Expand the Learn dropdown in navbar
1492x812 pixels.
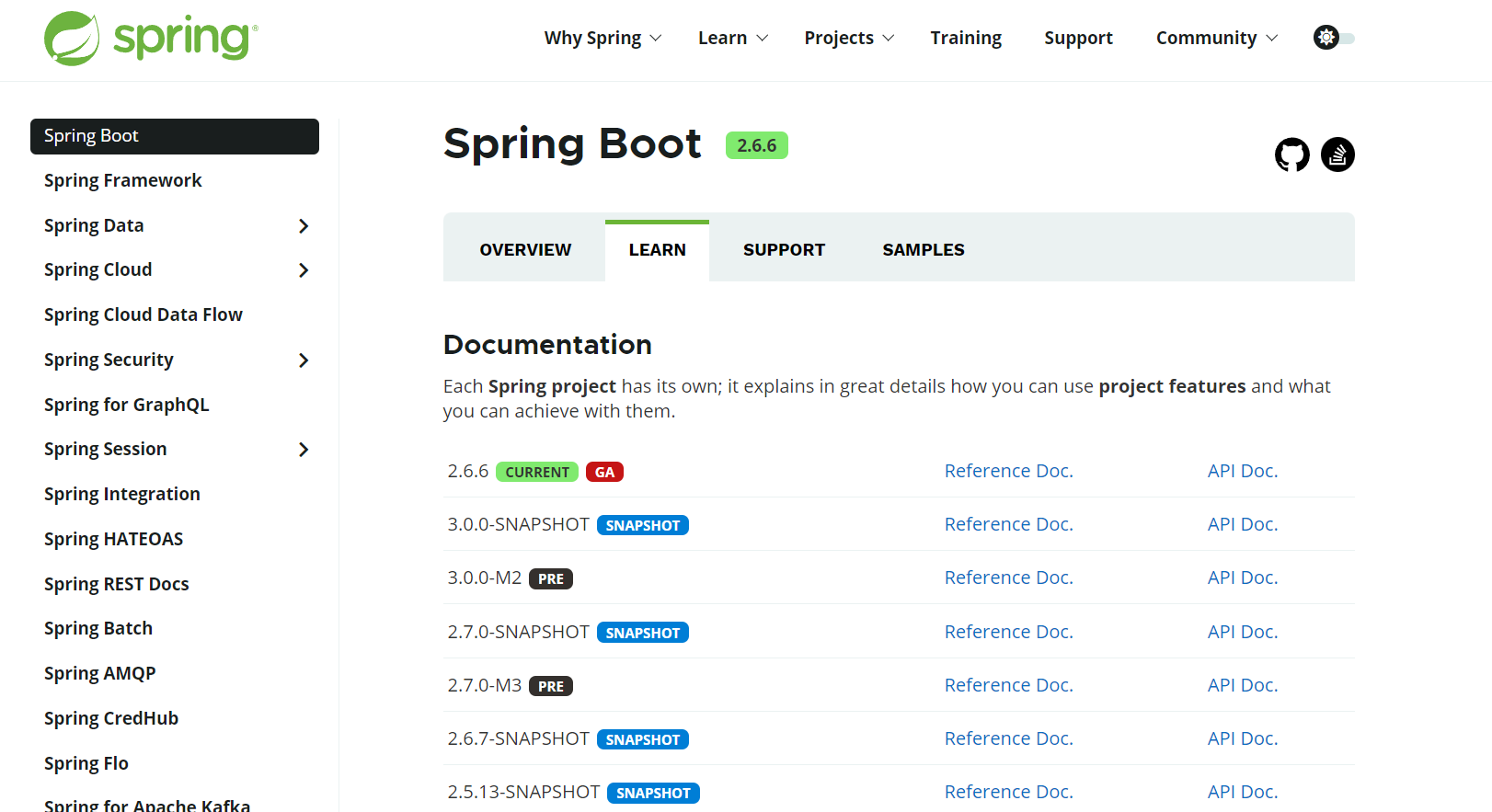pyautogui.click(x=733, y=38)
